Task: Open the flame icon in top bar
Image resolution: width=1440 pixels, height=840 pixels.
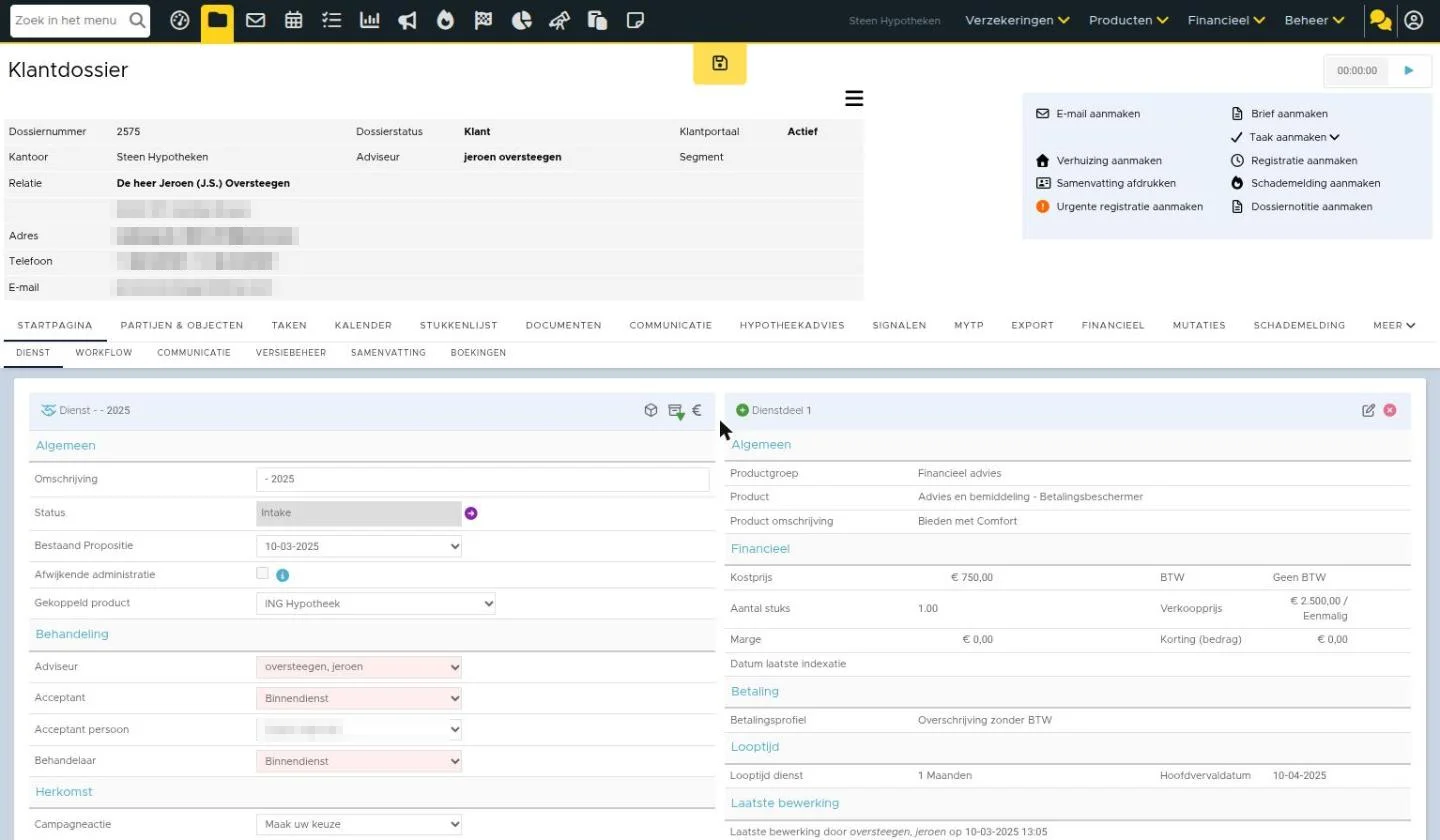Action: pyautogui.click(x=446, y=20)
